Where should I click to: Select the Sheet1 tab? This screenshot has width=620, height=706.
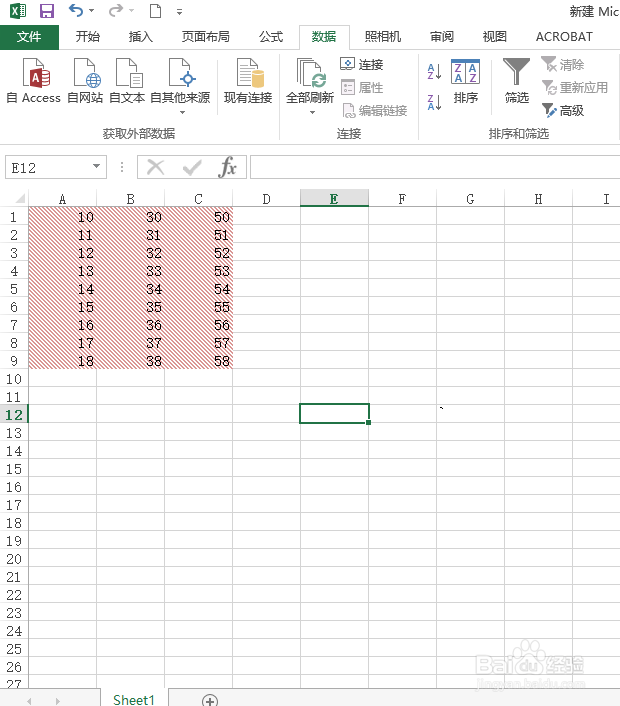pyautogui.click(x=134, y=699)
